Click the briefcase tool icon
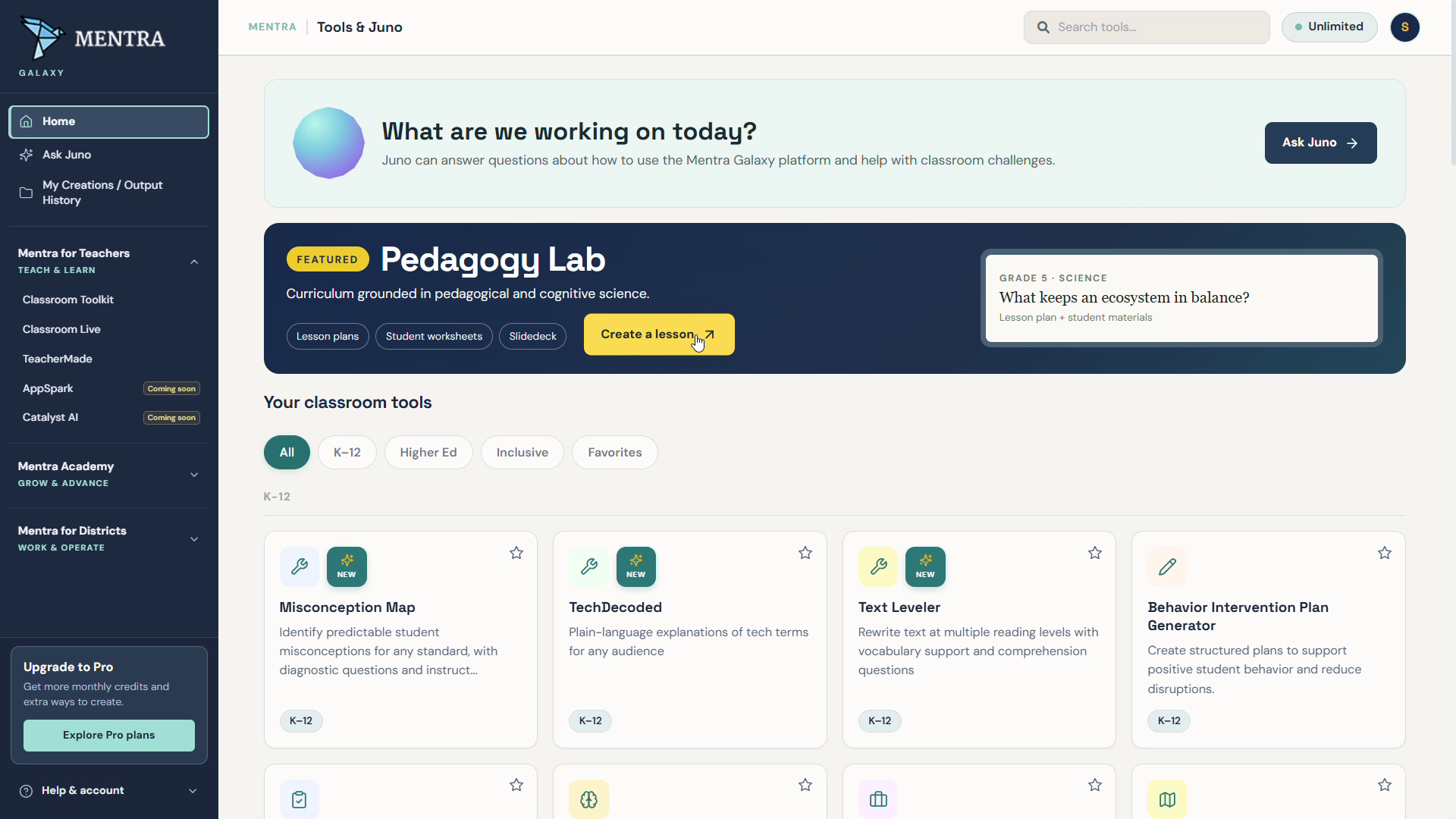This screenshot has height=819, width=1456. (x=878, y=799)
